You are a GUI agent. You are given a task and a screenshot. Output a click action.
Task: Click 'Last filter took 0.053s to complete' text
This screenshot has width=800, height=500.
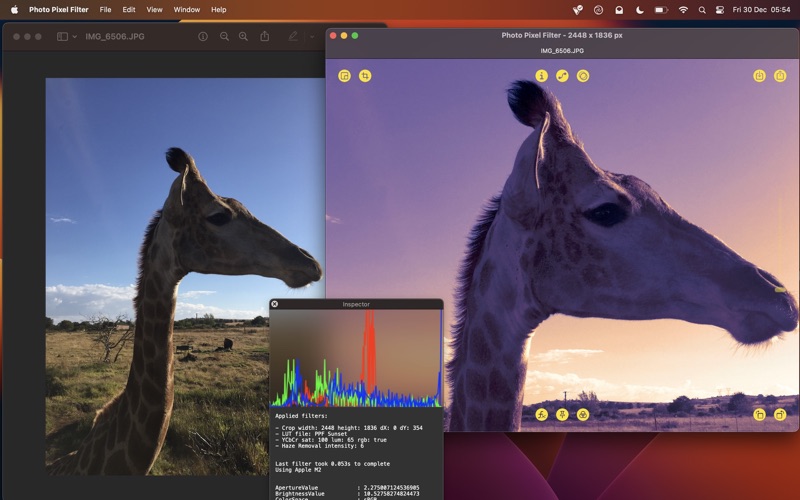[x=332, y=464]
